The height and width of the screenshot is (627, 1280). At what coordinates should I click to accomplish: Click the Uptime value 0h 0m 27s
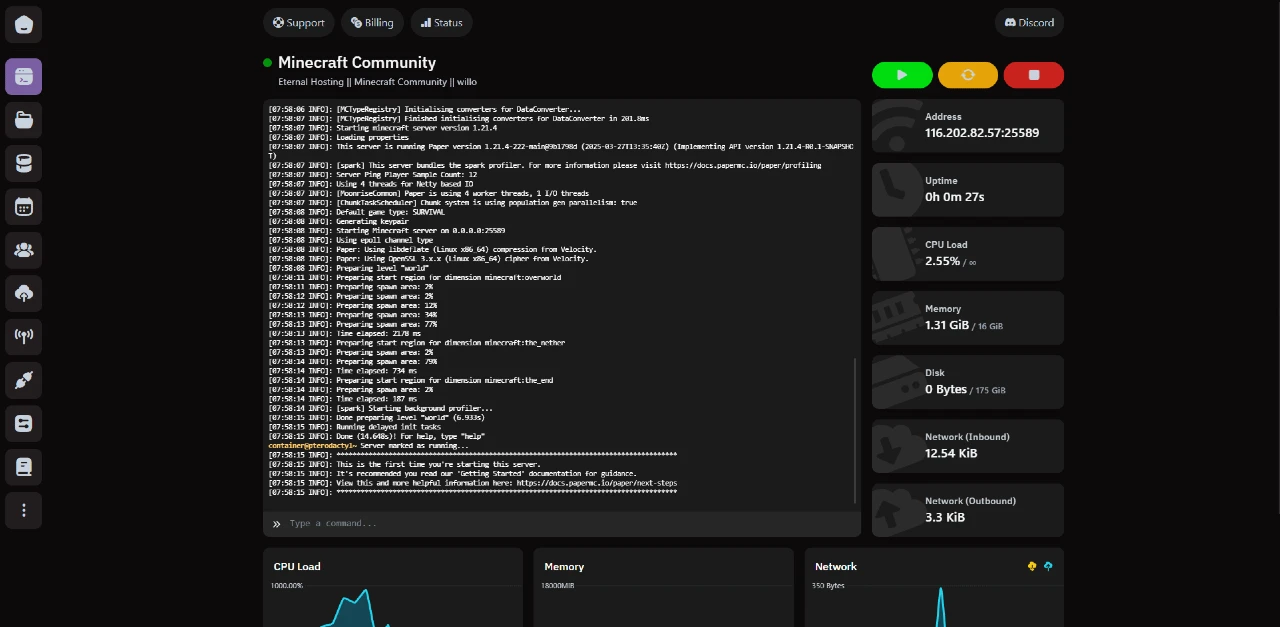(955, 197)
